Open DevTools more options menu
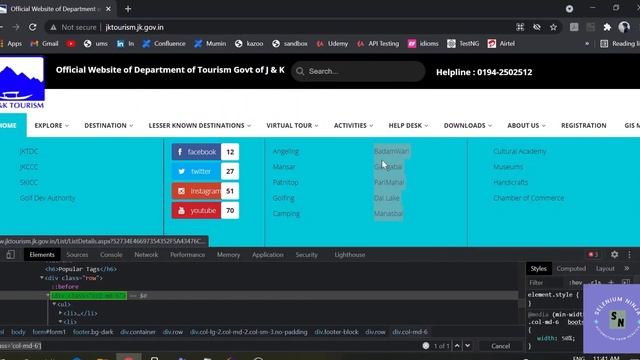 pyautogui.click(x=629, y=255)
